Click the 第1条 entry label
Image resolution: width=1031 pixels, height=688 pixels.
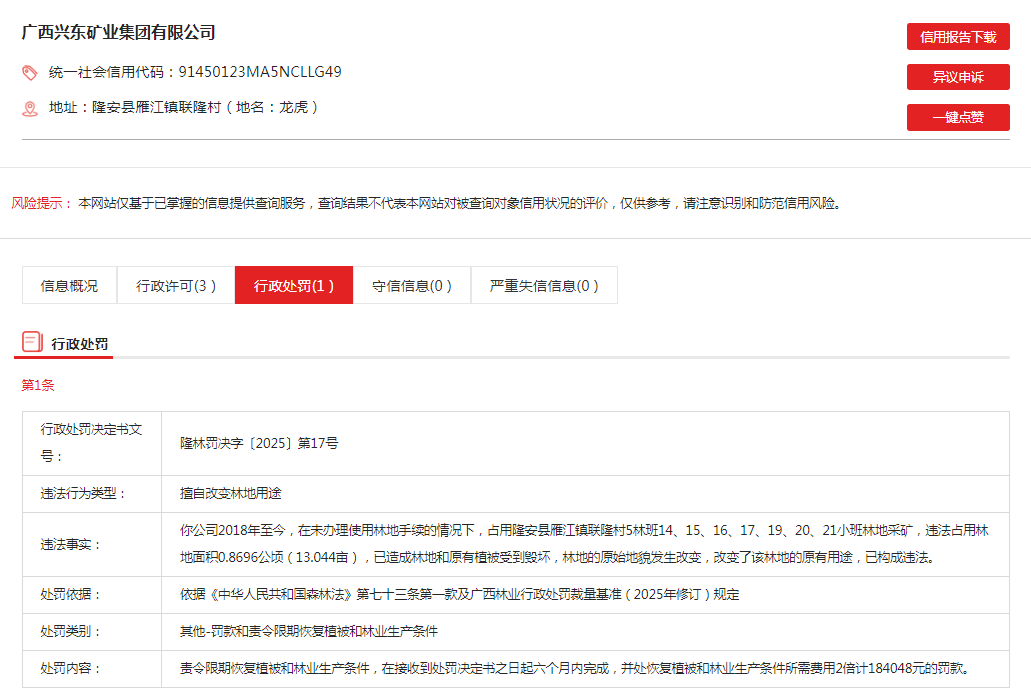pos(37,385)
